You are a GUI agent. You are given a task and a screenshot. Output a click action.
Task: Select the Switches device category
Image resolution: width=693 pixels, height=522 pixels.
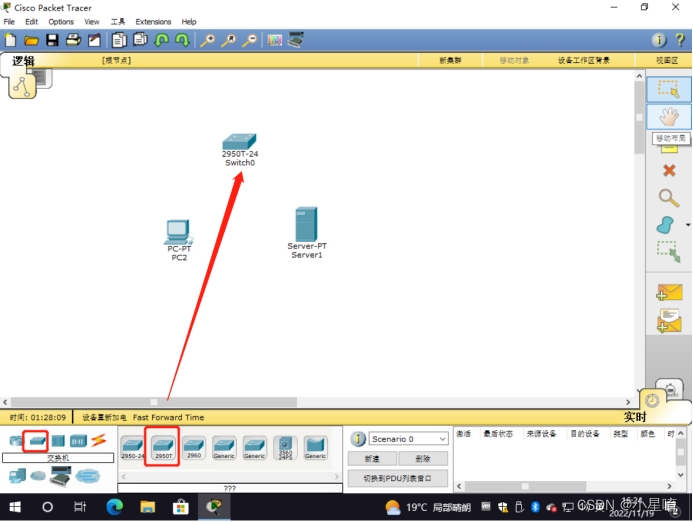[x=37, y=440]
